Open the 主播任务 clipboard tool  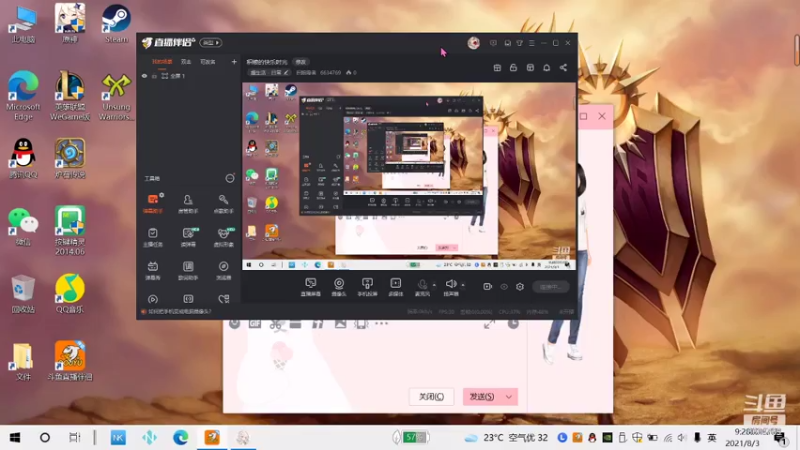(x=153, y=237)
